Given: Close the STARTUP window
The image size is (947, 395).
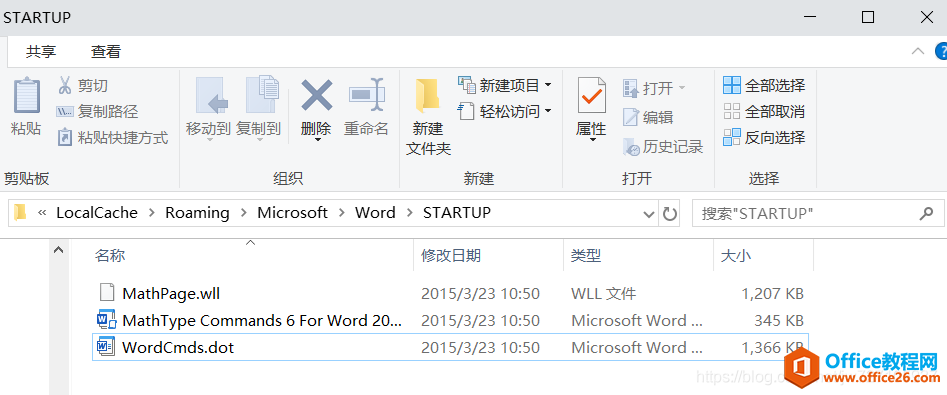Looking at the screenshot, I should 926,17.
